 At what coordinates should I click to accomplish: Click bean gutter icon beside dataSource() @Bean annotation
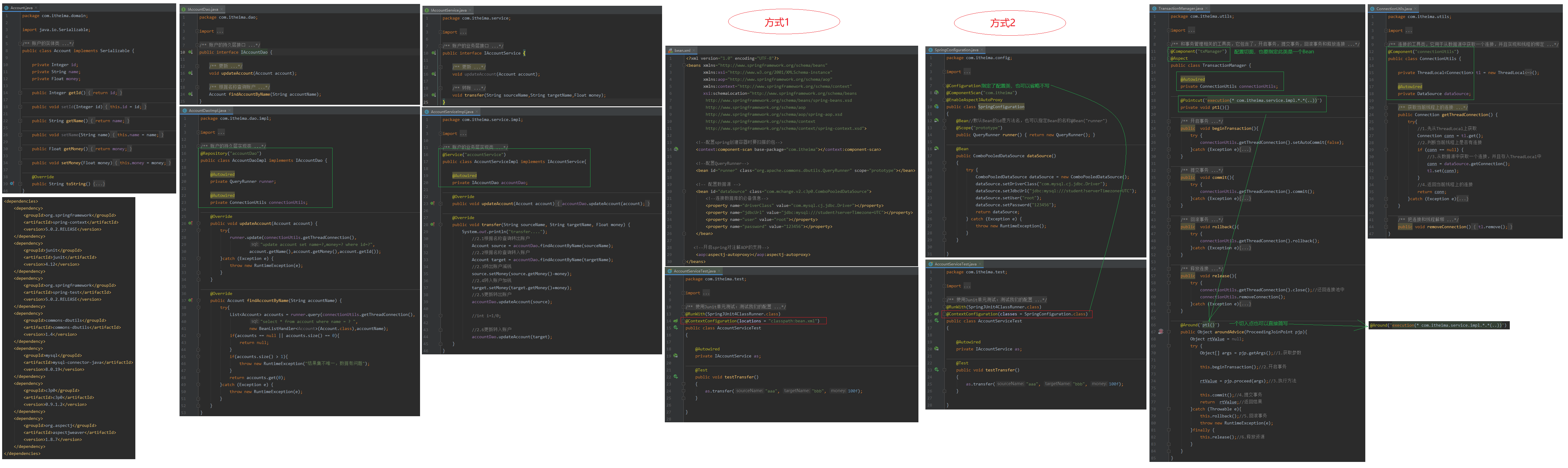pos(936,148)
